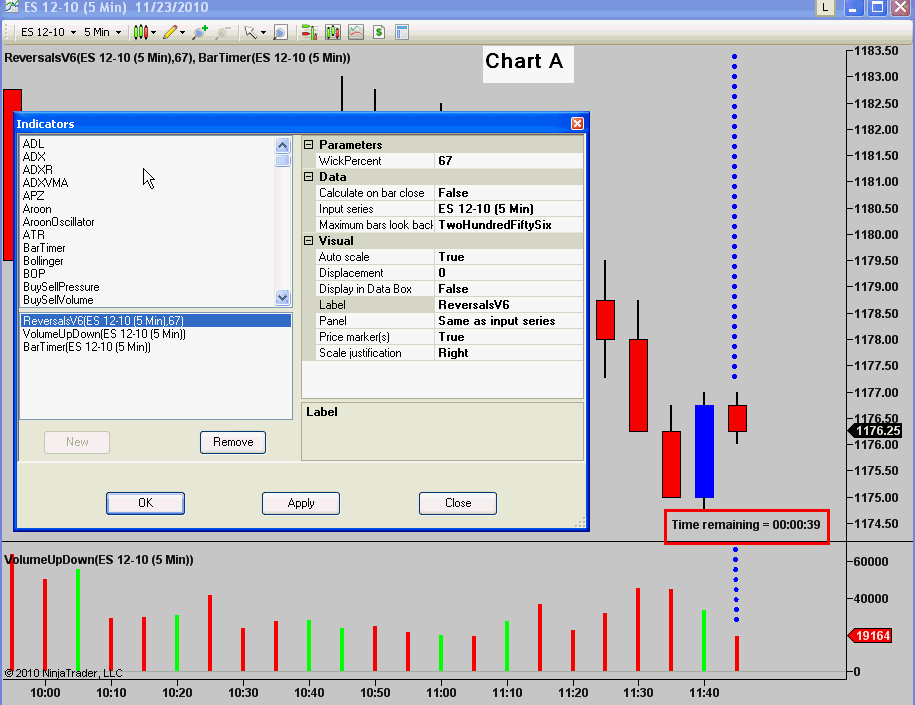The image size is (915, 705).
Task: Open the chart Properties toolbar icon
Action: click(x=402, y=33)
